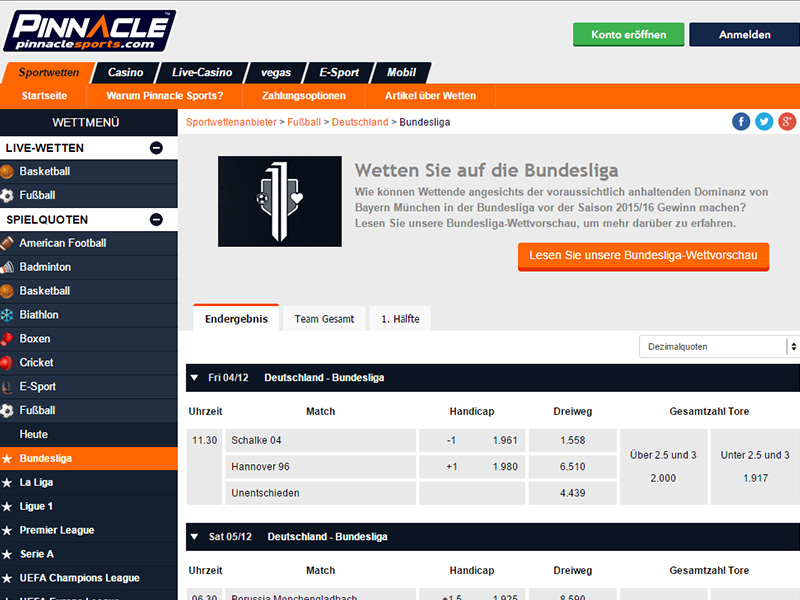The height and width of the screenshot is (600, 800).
Task: Click soccer ball icon under Spielquoten
Action: tap(7, 410)
